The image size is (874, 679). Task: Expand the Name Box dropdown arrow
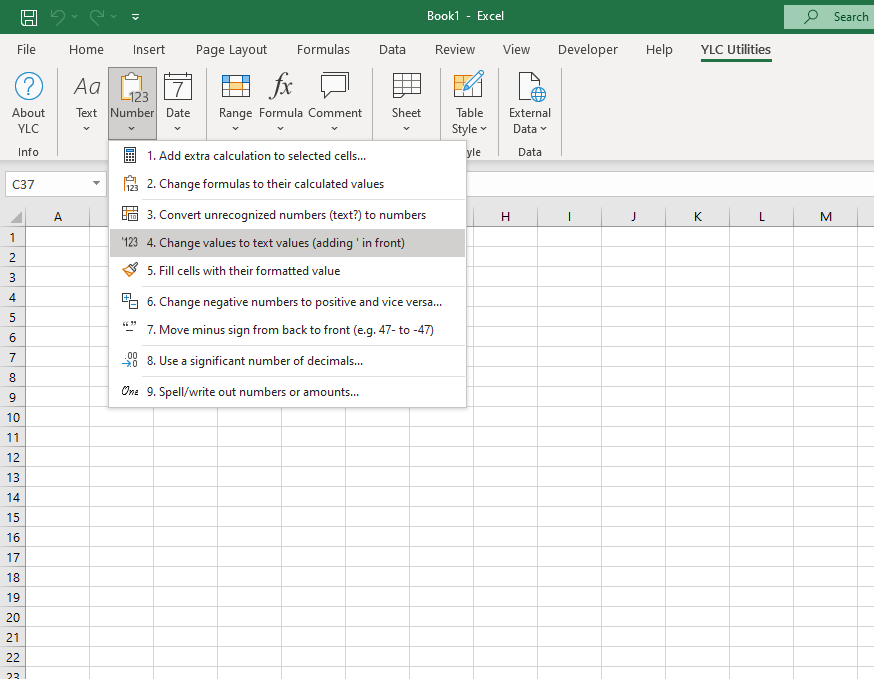tap(96, 184)
